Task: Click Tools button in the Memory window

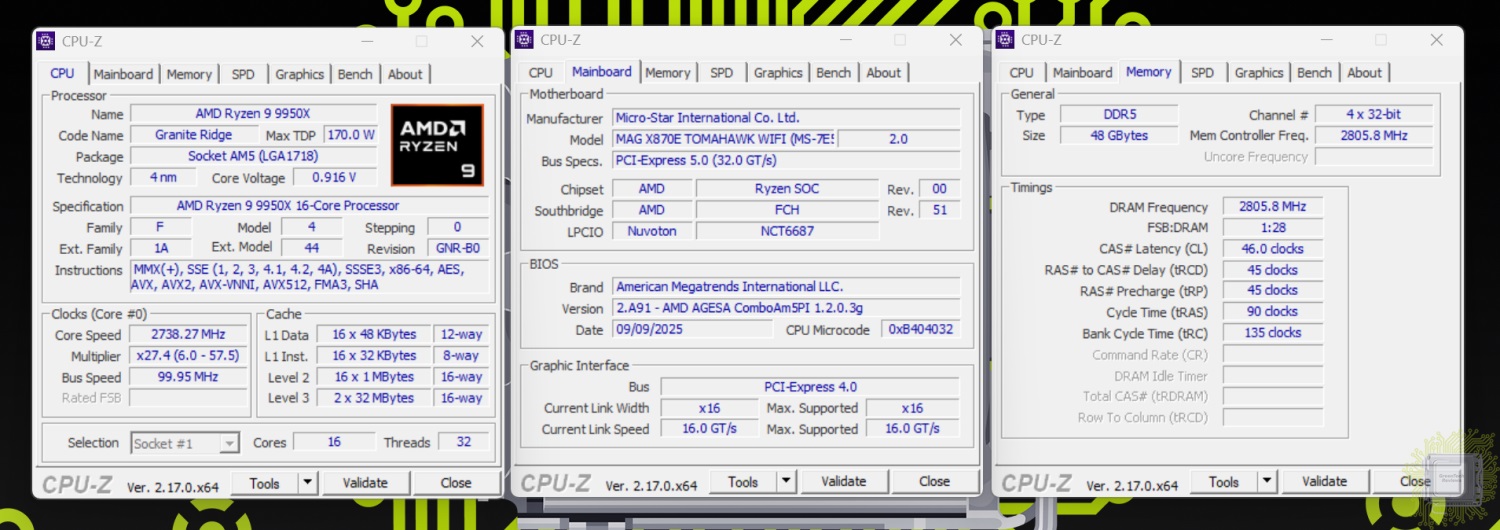Action: pos(1223,481)
